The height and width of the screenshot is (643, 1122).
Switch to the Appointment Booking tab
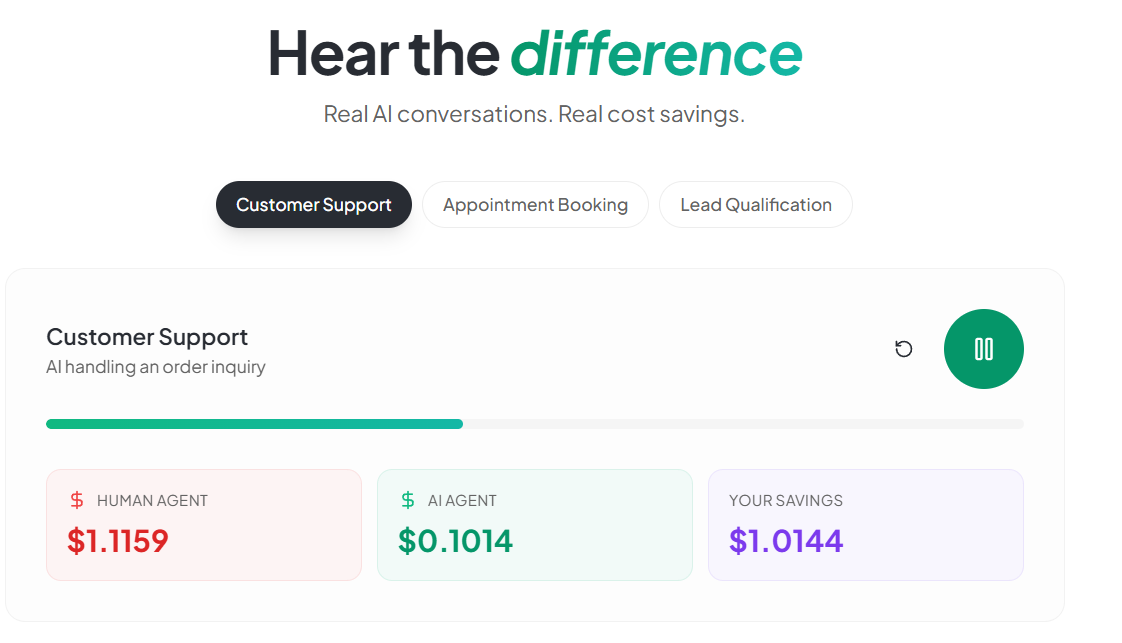[535, 205]
